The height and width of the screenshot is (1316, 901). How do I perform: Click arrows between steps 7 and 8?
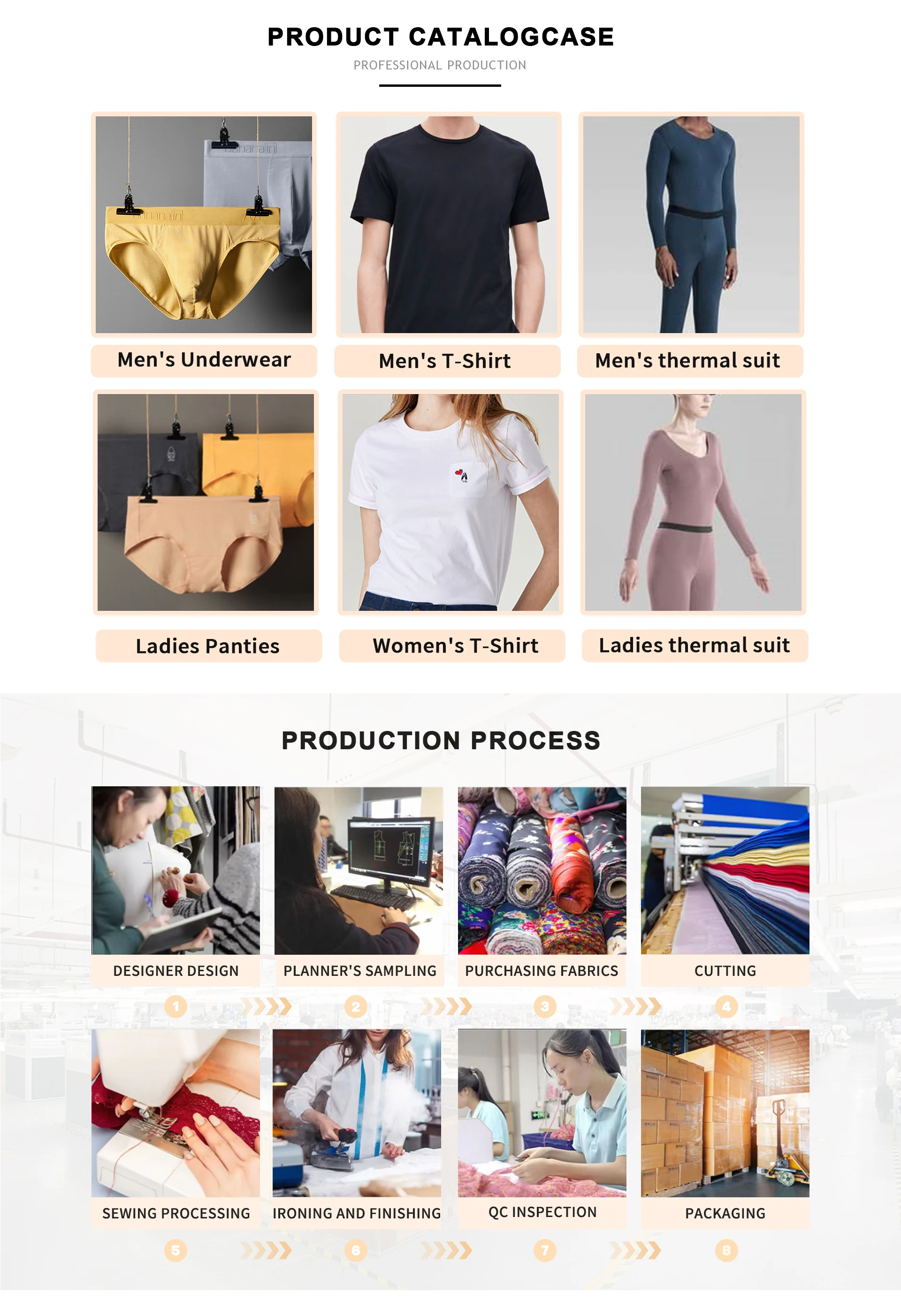(x=635, y=1250)
